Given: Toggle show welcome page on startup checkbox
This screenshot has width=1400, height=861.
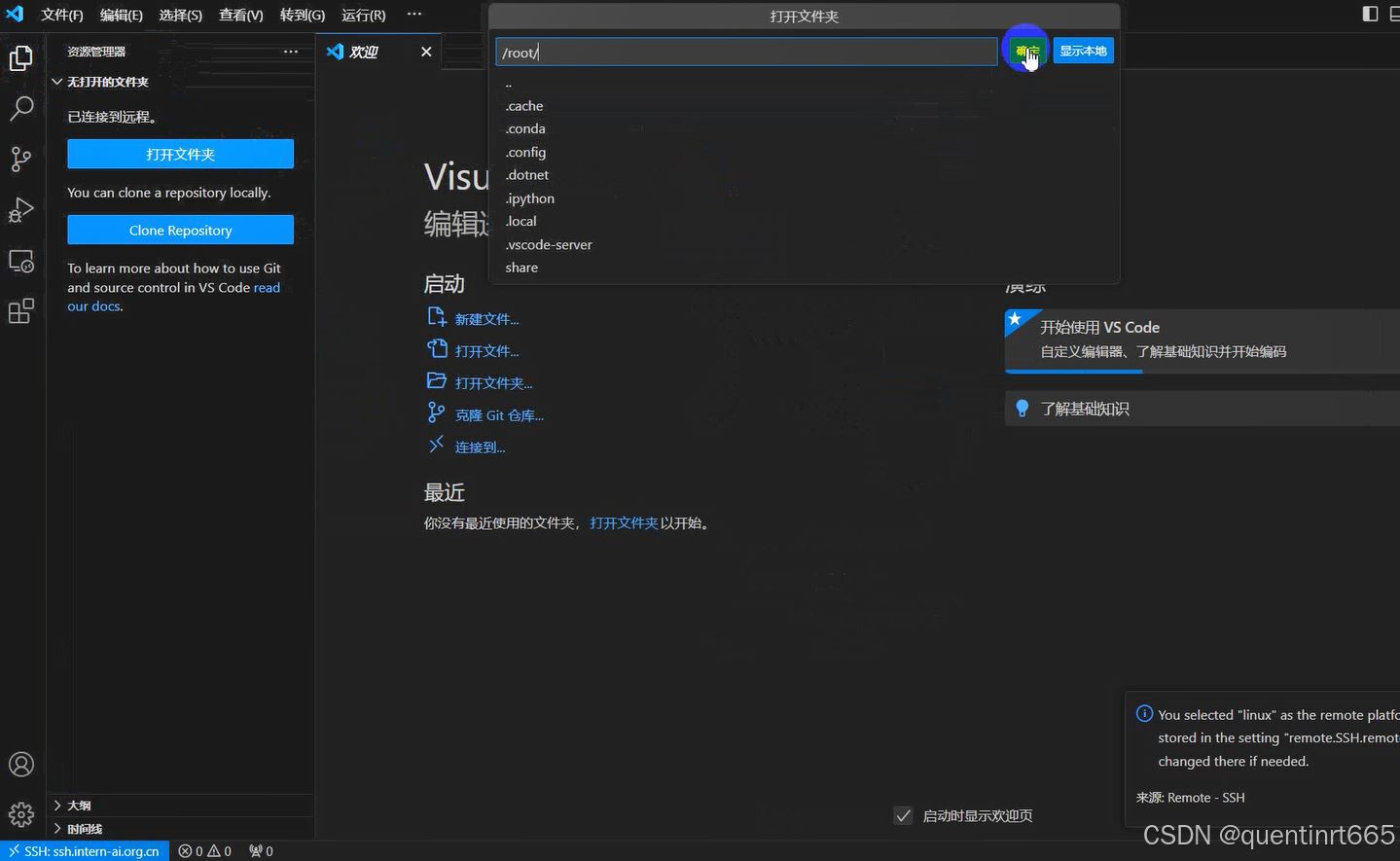Looking at the screenshot, I should pyautogui.click(x=904, y=815).
